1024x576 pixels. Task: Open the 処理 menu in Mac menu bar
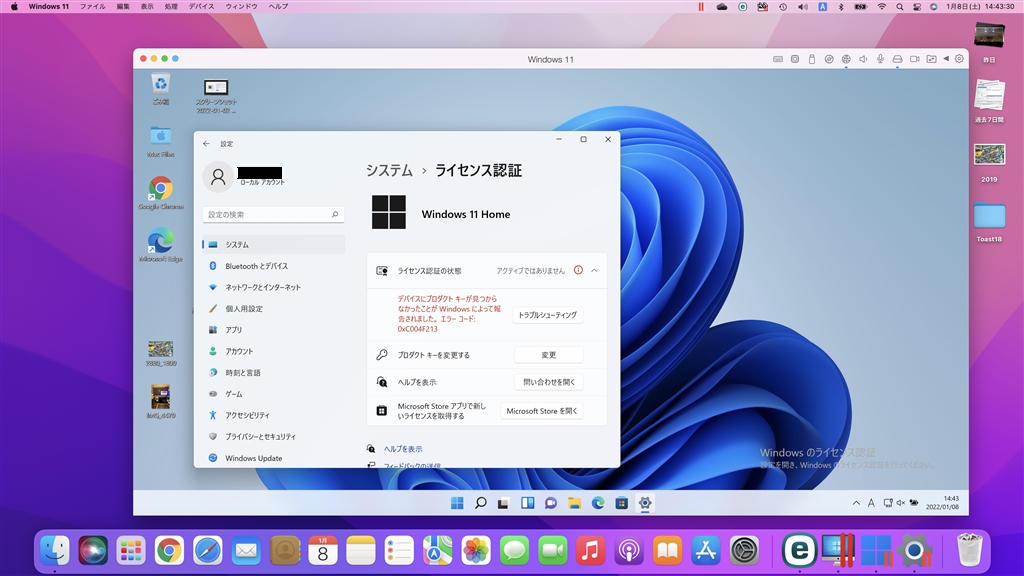[171, 7]
